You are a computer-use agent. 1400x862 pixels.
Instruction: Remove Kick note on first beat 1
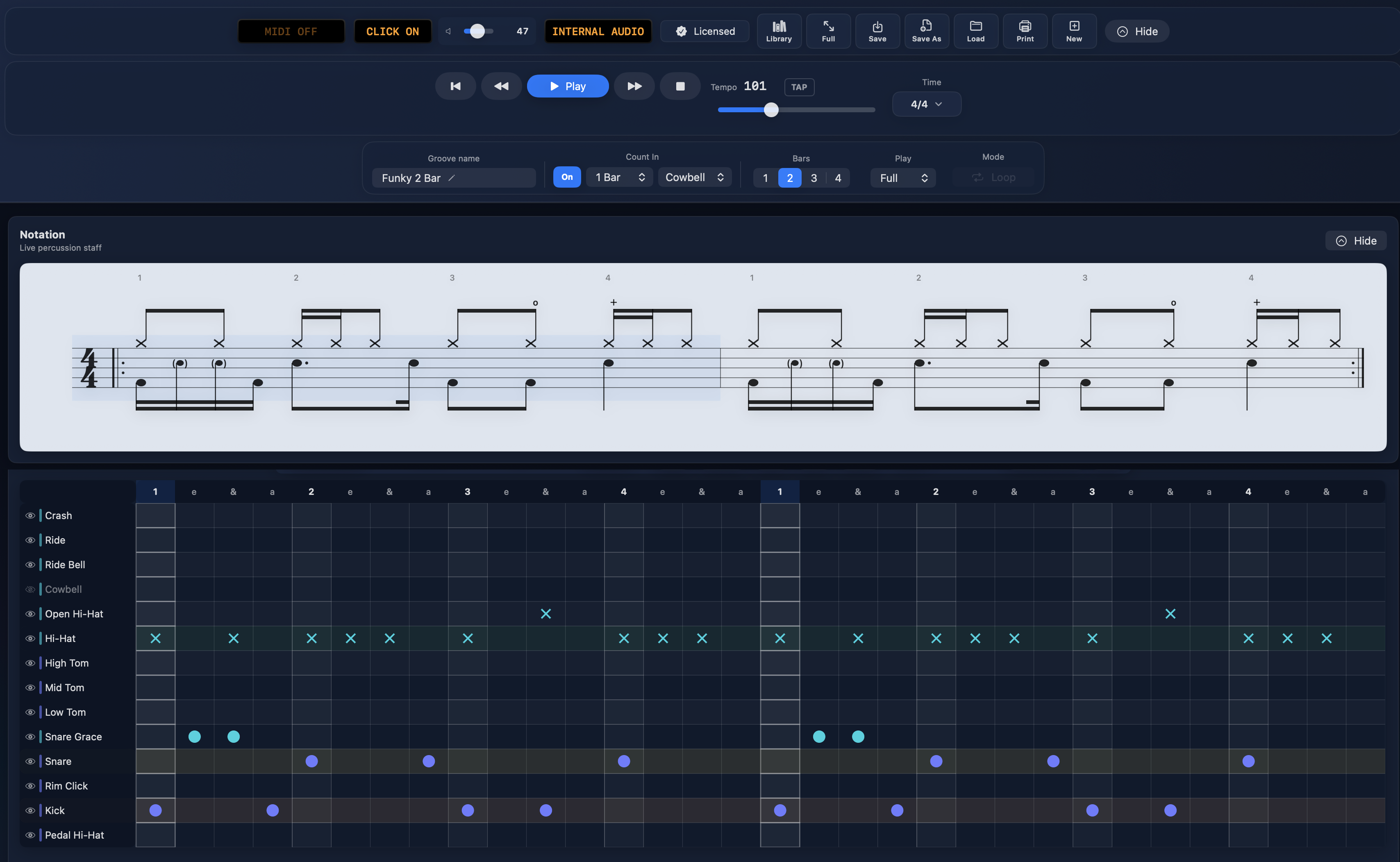155,810
